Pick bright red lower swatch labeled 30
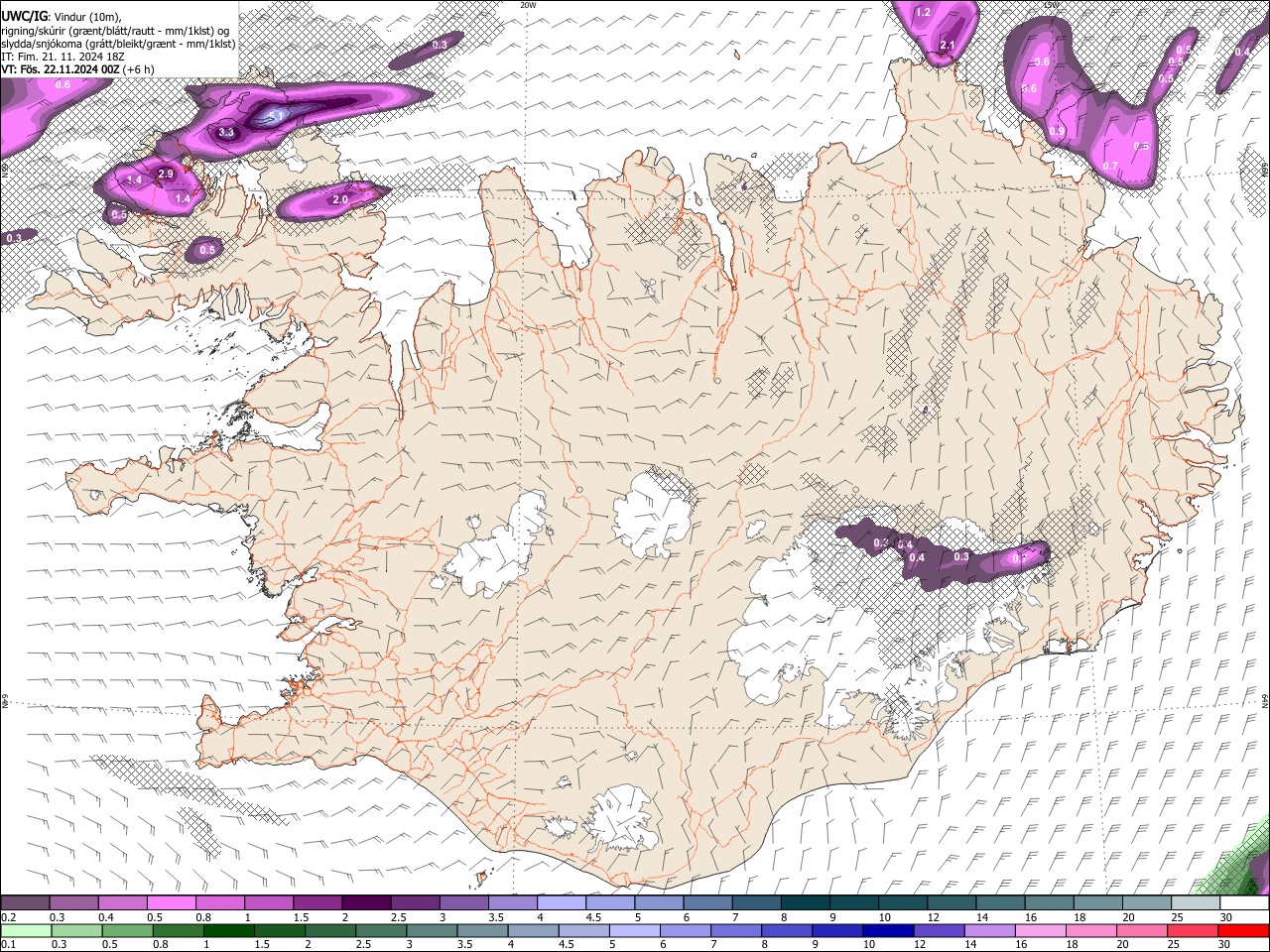This screenshot has width=1270, height=952. [x=1243, y=930]
